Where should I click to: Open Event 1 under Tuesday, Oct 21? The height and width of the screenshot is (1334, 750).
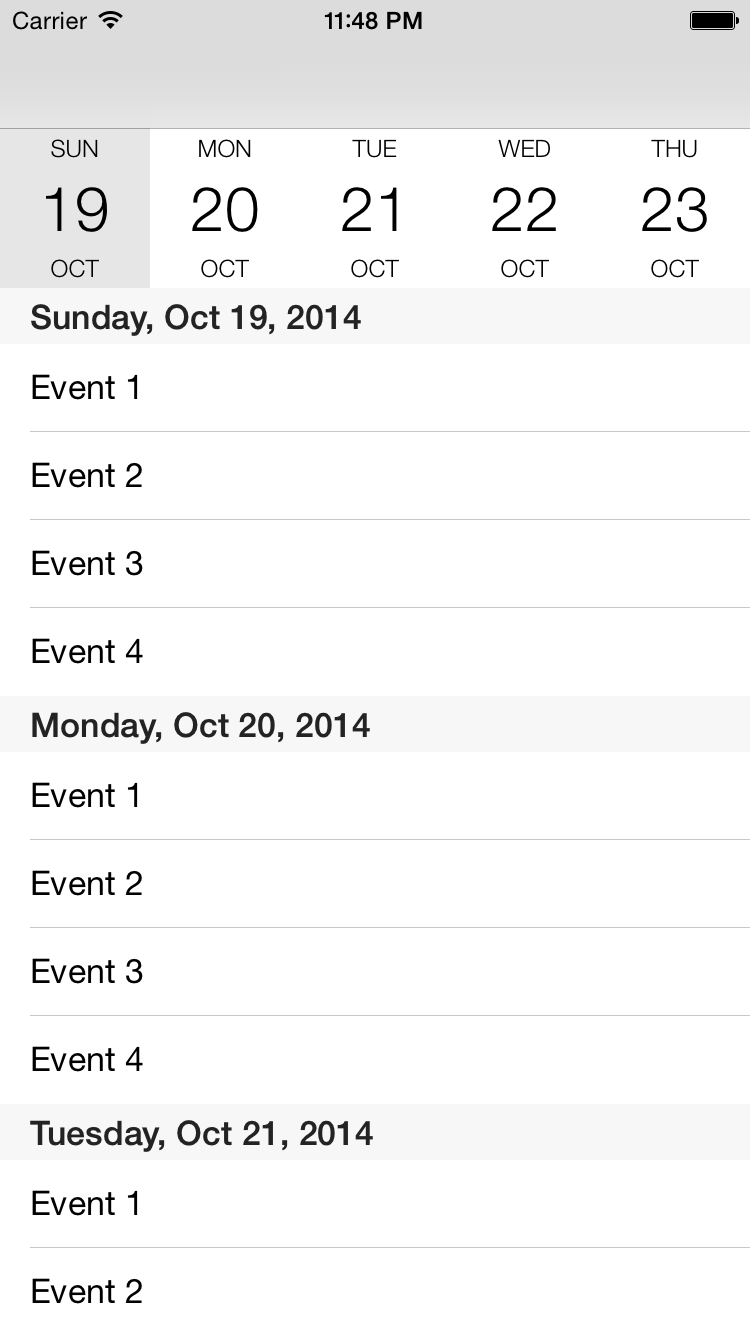coord(375,1204)
